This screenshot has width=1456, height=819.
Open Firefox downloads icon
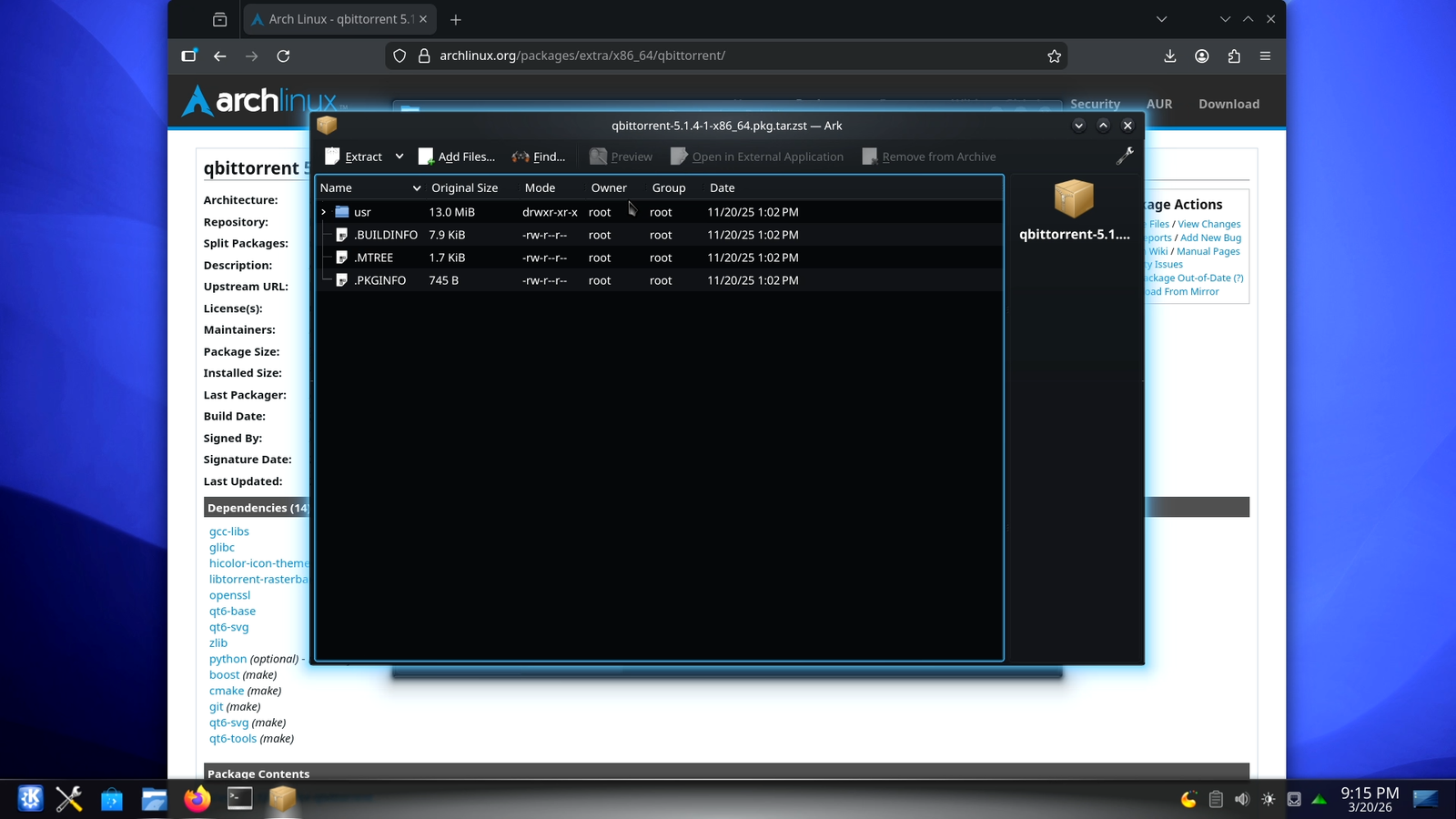pos(1170,56)
